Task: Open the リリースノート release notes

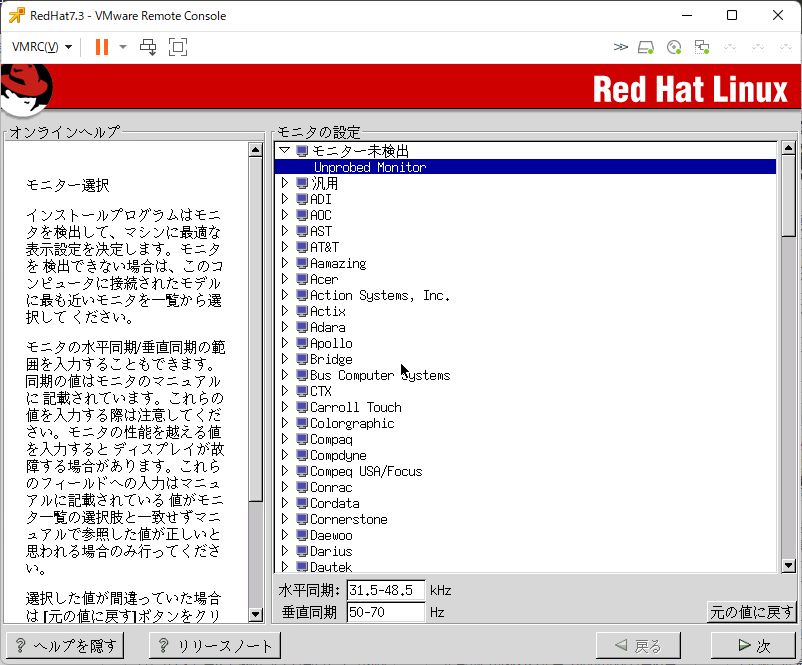Action: (215, 646)
